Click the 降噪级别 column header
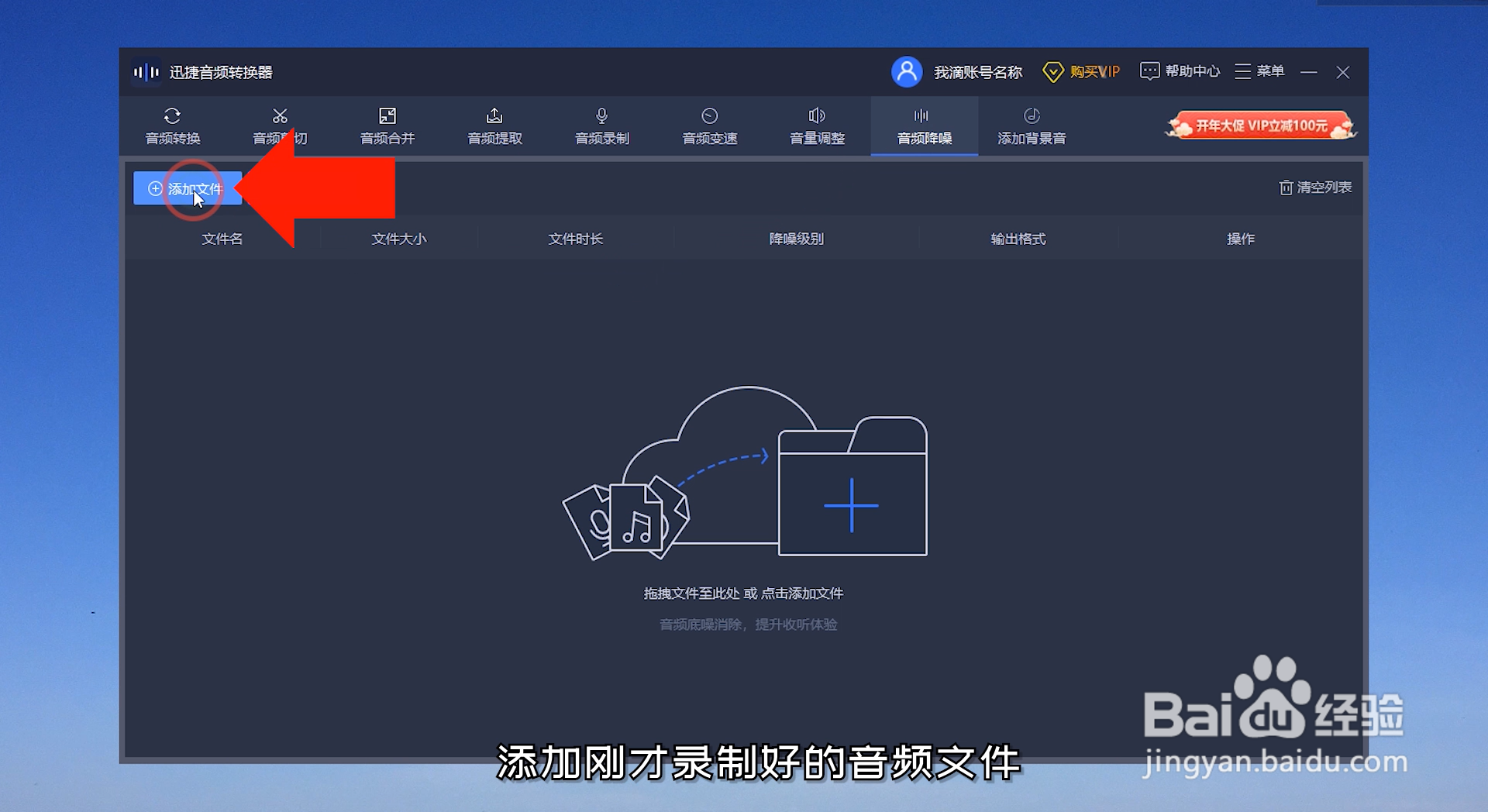 click(x=796, y=239)
